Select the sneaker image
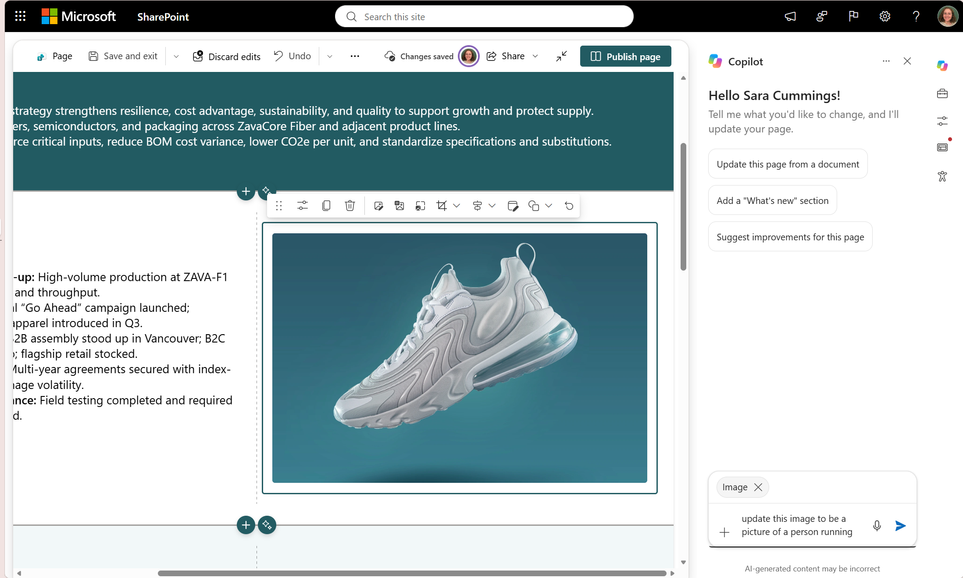 tap(459, 357)
